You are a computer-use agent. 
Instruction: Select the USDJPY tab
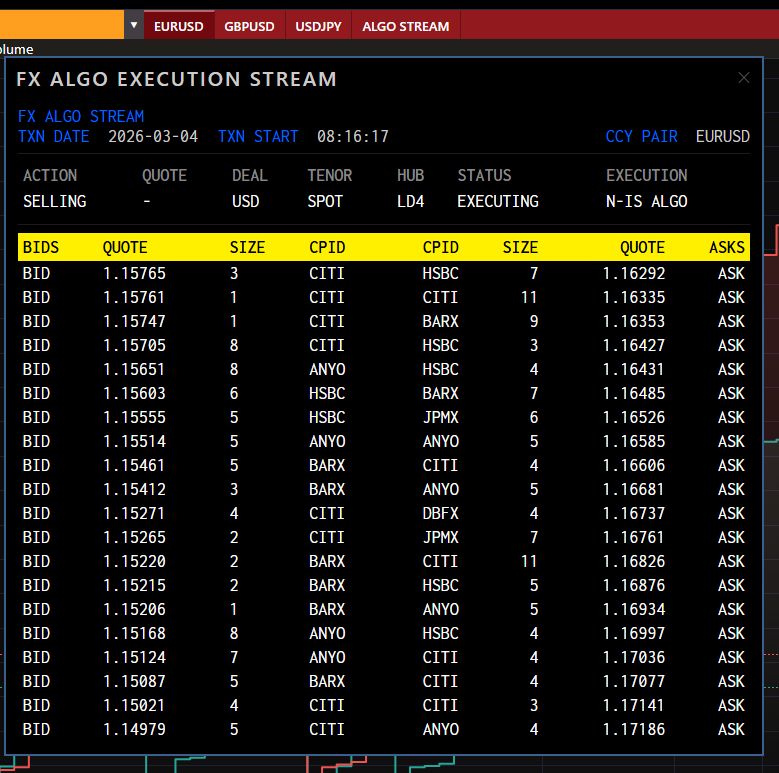coord(318,26)
